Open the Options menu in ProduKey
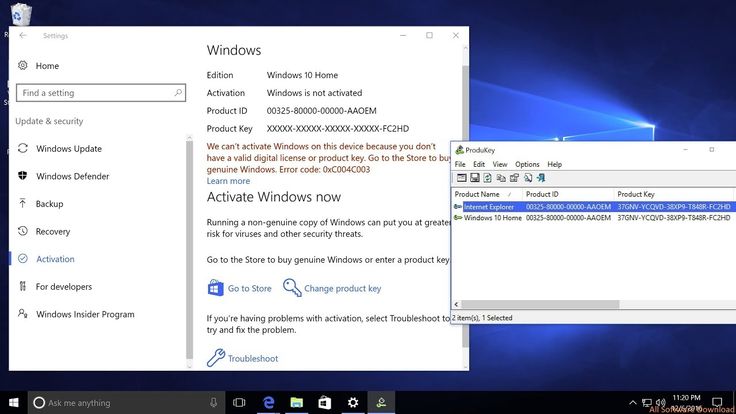736x414 pixels. (527, 164)
